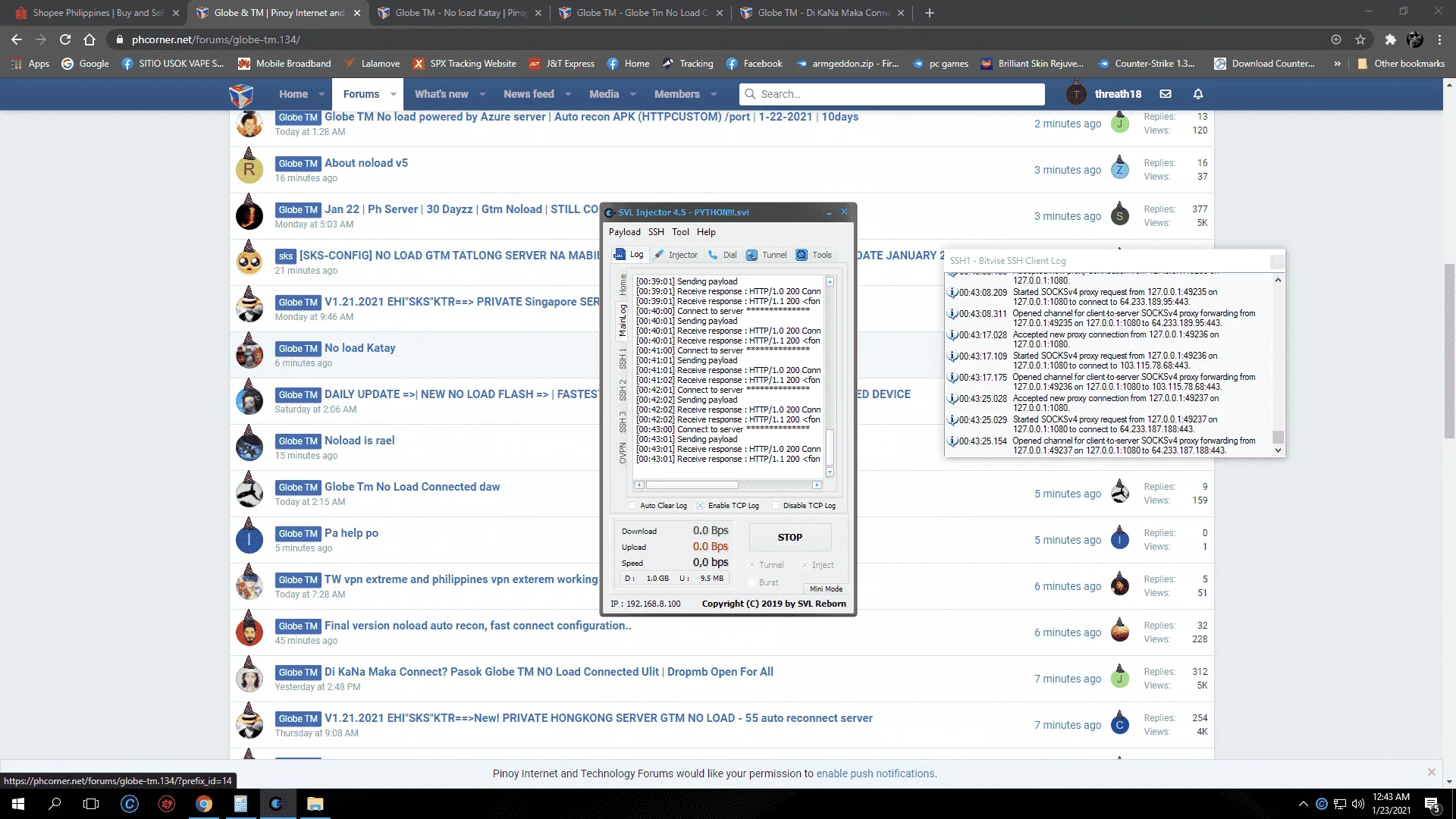Navigate back in the browser
The height and width of the screenshot is (819, 1456).
[17, 39]
